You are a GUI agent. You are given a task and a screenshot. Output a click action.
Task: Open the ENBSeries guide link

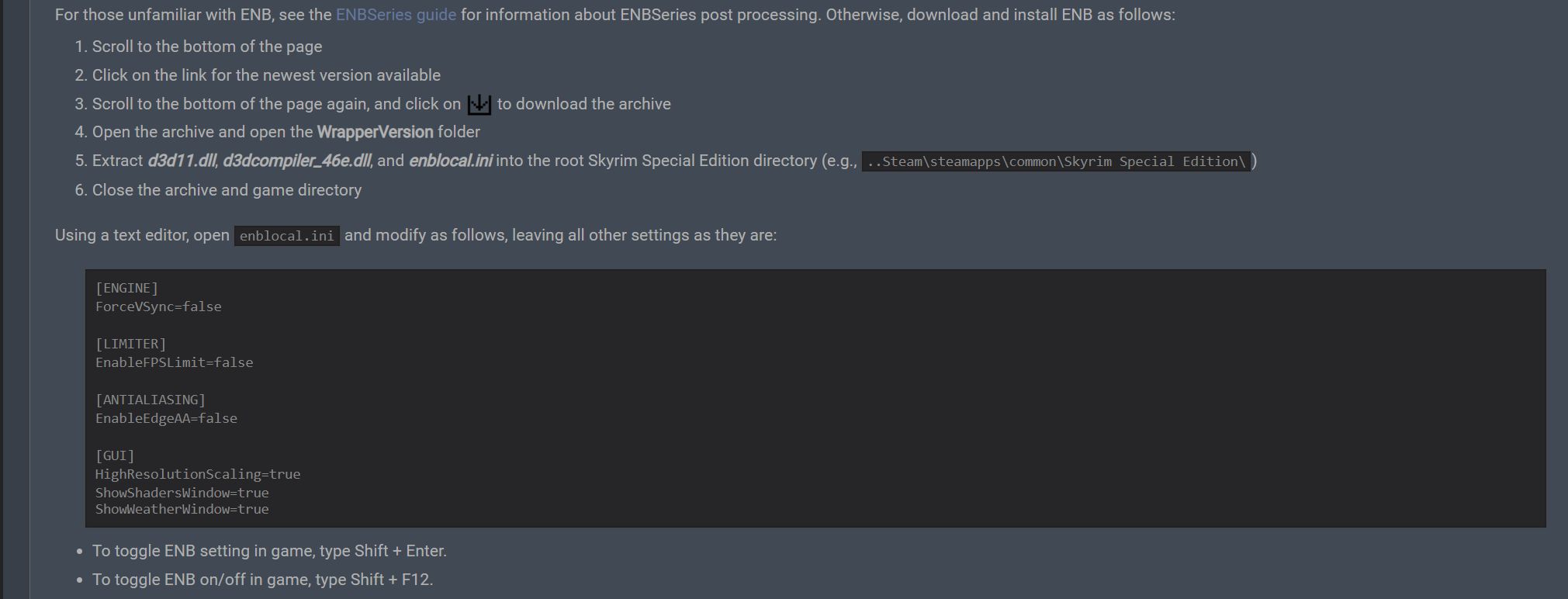(396, 15)
